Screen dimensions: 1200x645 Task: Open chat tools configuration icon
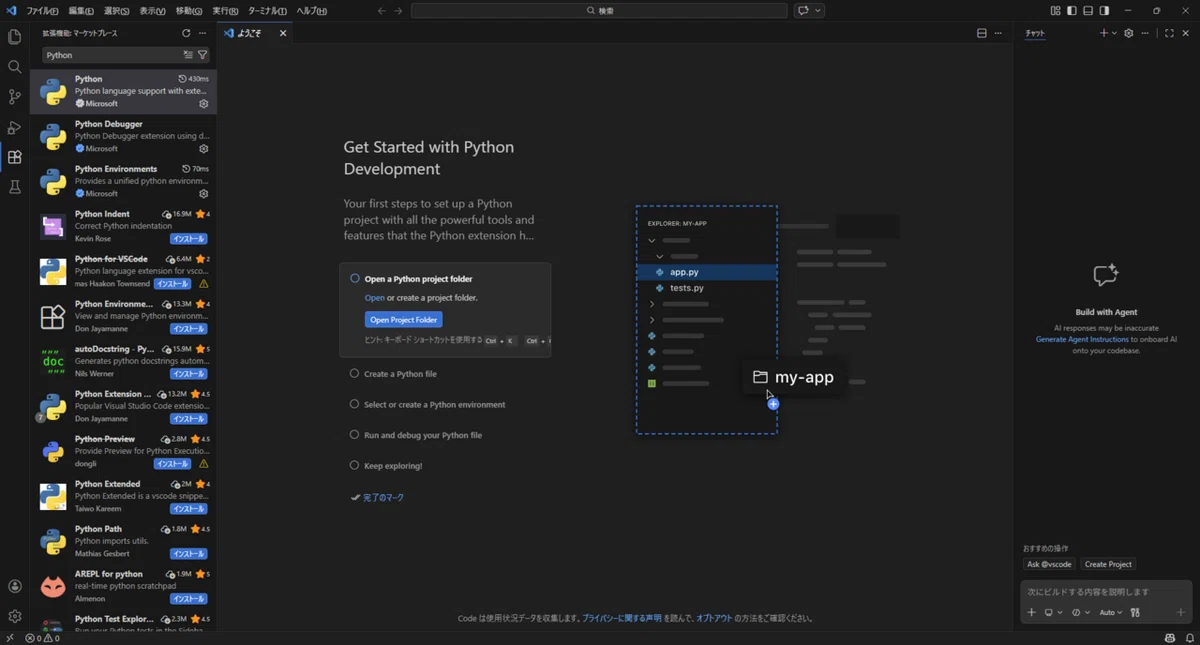click(1135, 612)
